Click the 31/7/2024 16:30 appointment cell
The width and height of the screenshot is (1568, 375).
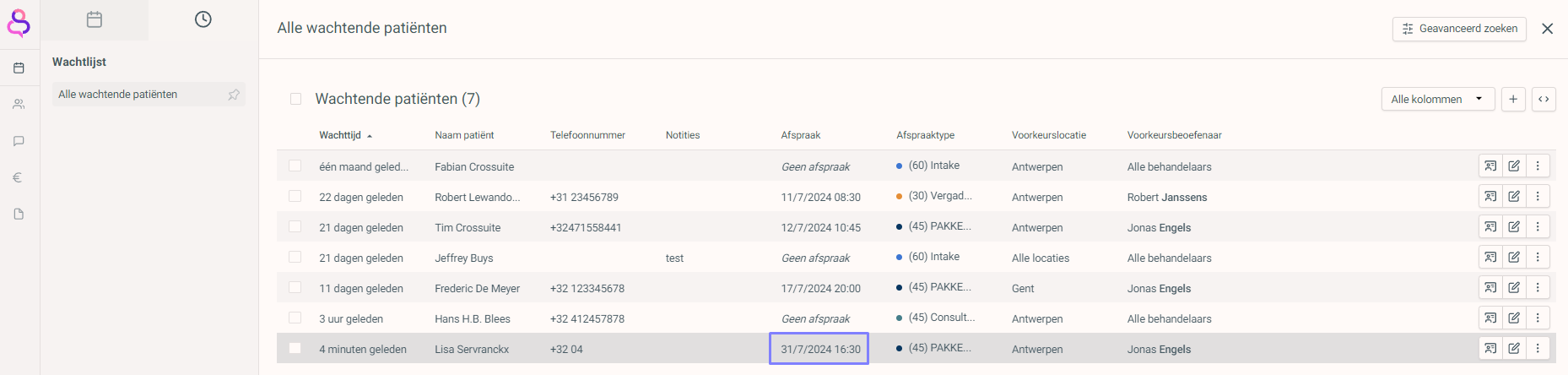pos(819,349)
